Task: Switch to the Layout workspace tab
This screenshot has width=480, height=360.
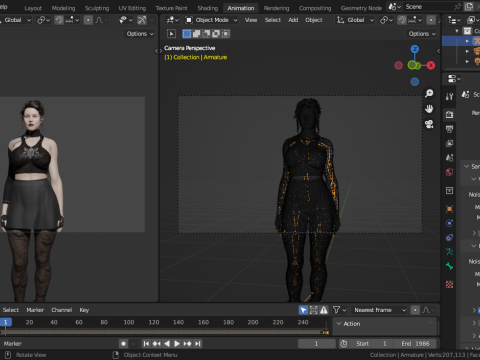Action: click(33, 8)
